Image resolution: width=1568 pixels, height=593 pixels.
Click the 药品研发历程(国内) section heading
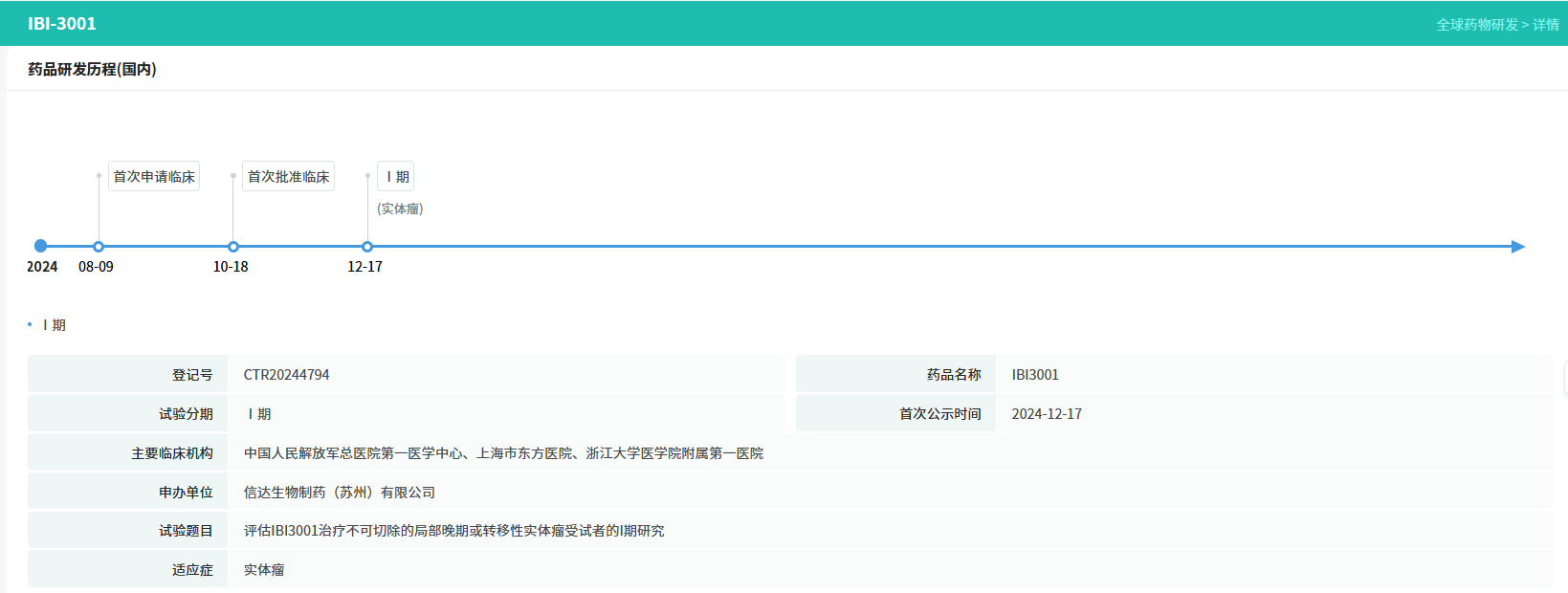pos(92,69)
